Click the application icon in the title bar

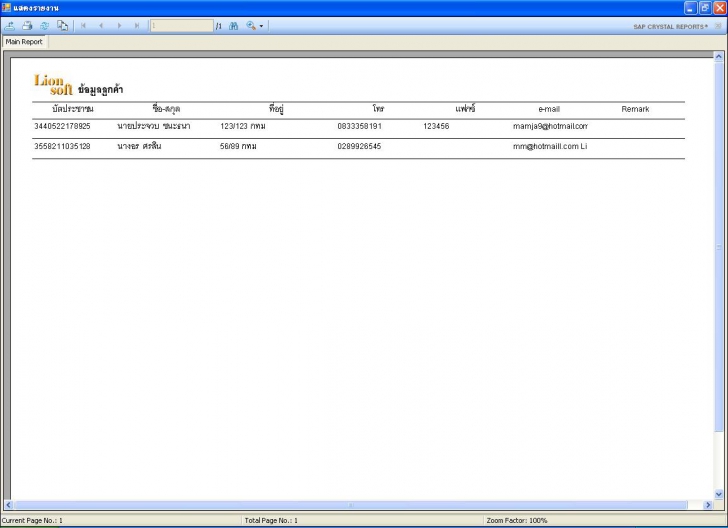pos(6,7)
